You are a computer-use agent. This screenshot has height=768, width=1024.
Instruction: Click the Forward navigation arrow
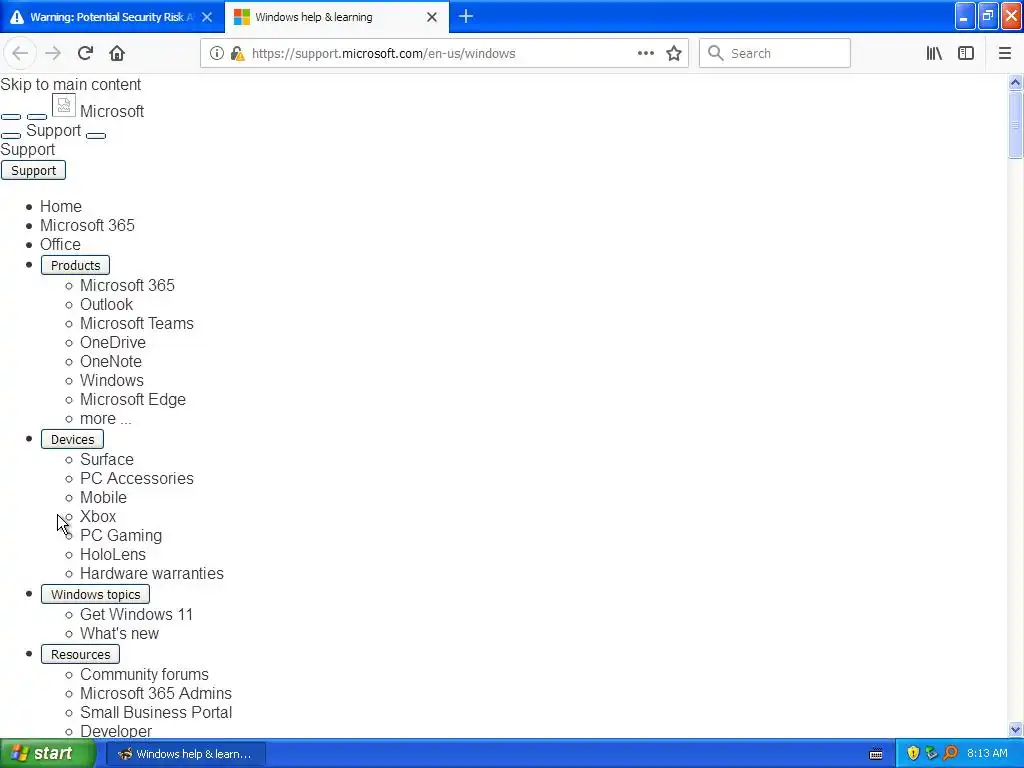tap(53, 53)
